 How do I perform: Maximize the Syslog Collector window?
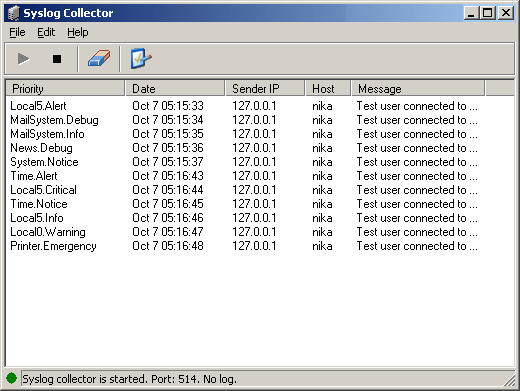pyautogui.click(x=488, y=13)
